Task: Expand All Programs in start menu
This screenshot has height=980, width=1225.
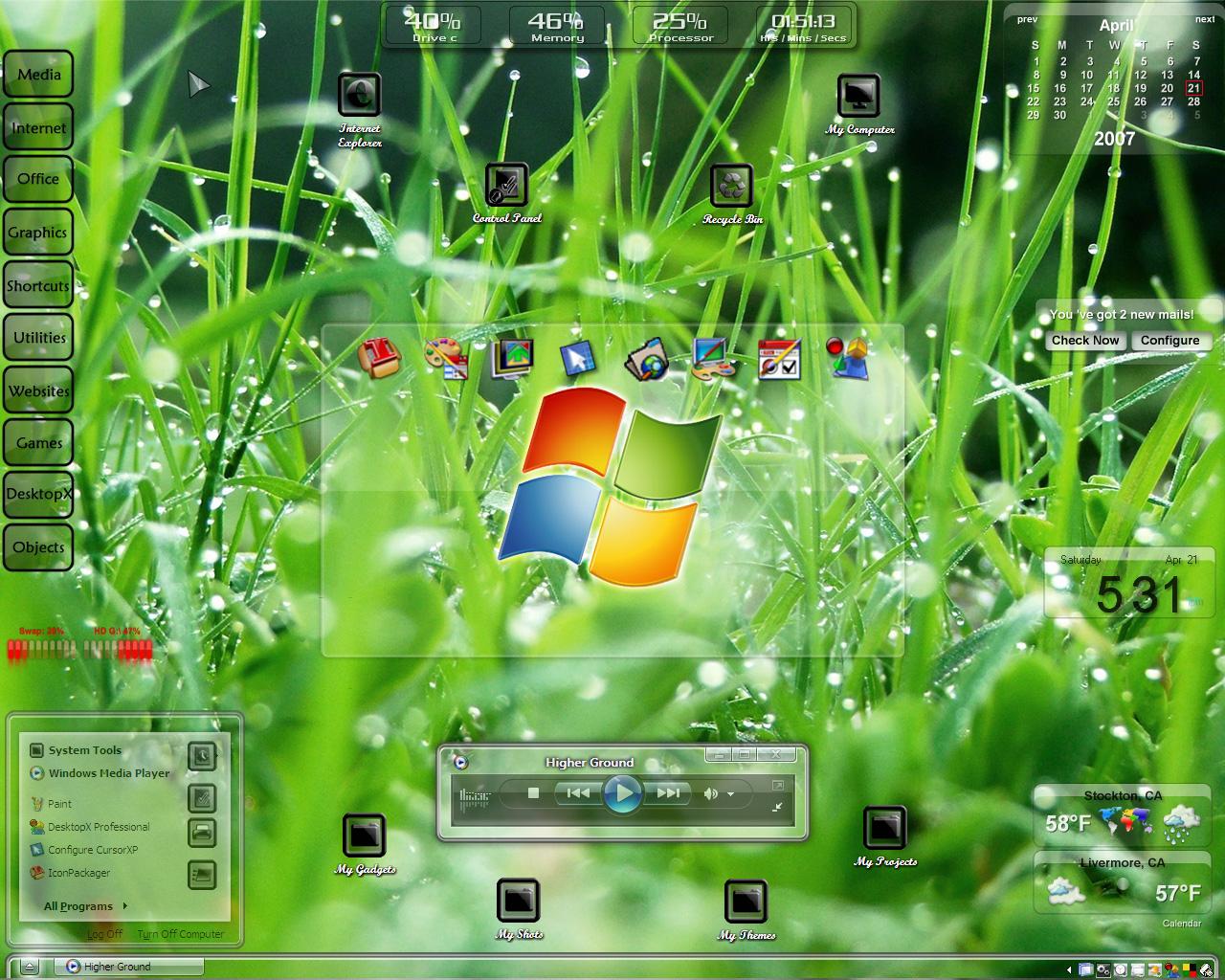Action: tap(85, 906)
